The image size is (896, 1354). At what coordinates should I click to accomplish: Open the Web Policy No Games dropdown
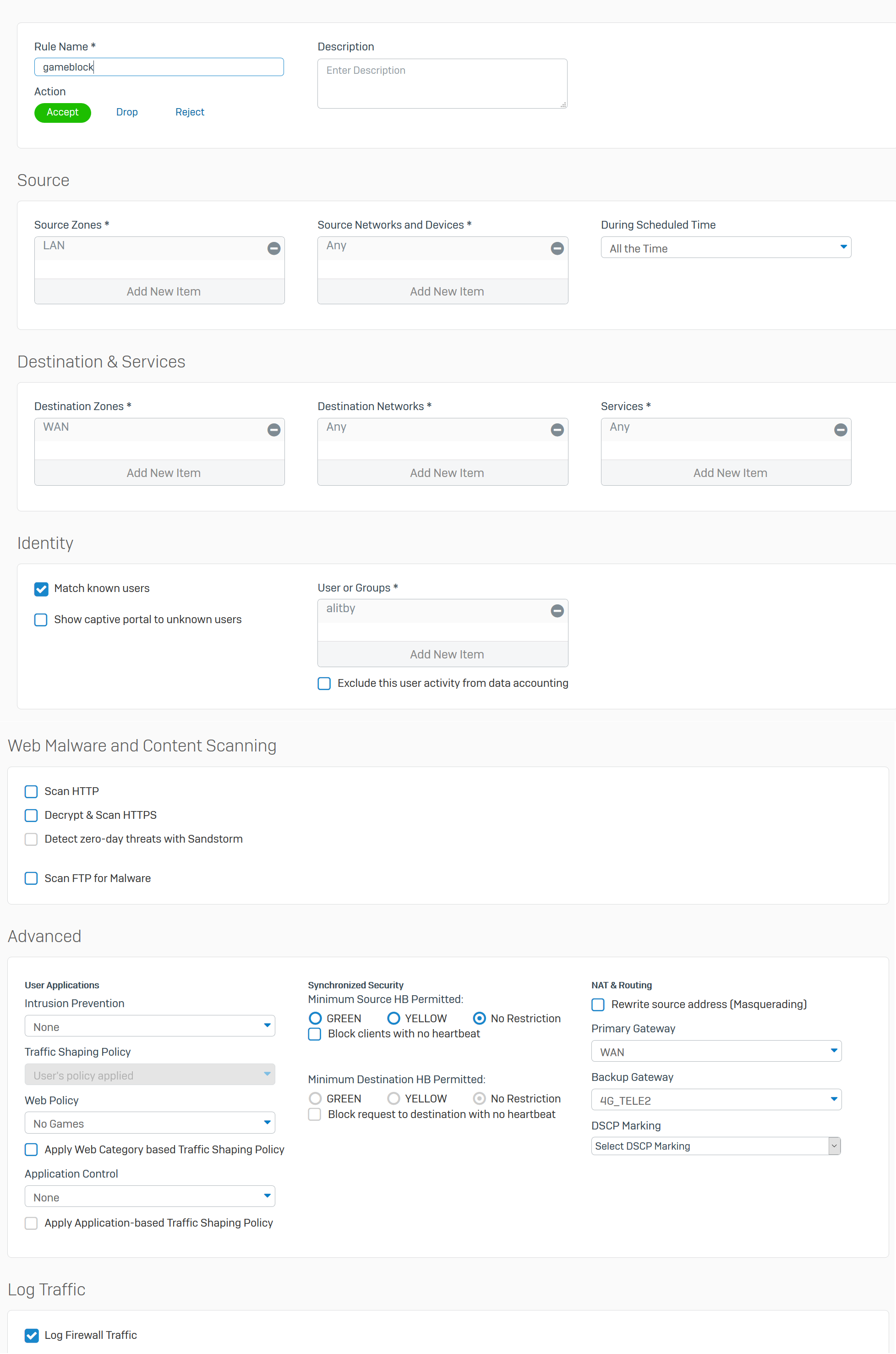point(150,1123)
